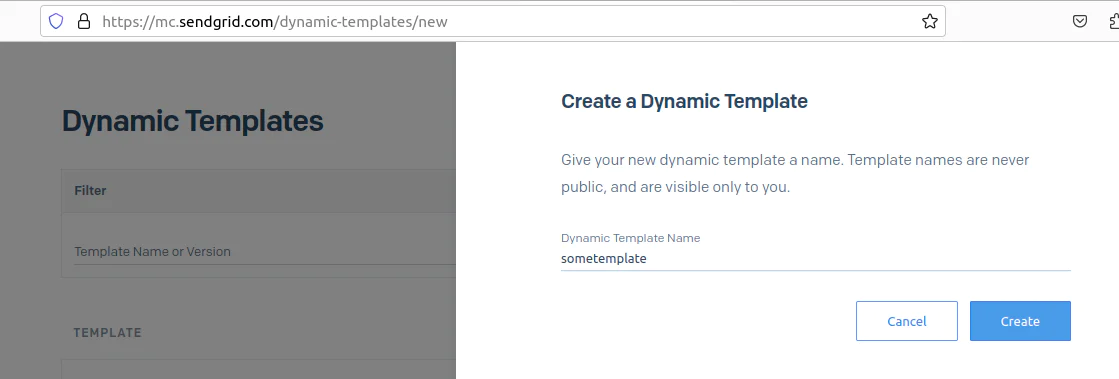This screenshot has height=379, width=1119.
Task: Open the Pocket save icon
Action: pyautogui.click(x=1080, y=21)
